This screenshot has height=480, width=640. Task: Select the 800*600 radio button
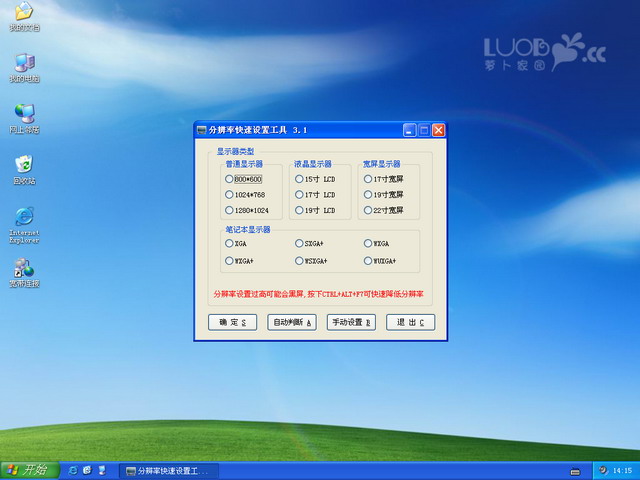(x=243, y=179)
